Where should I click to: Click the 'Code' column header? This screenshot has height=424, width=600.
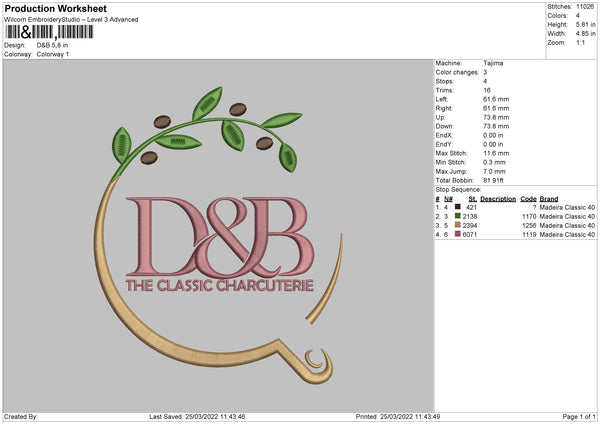click(x=528, y=199)
